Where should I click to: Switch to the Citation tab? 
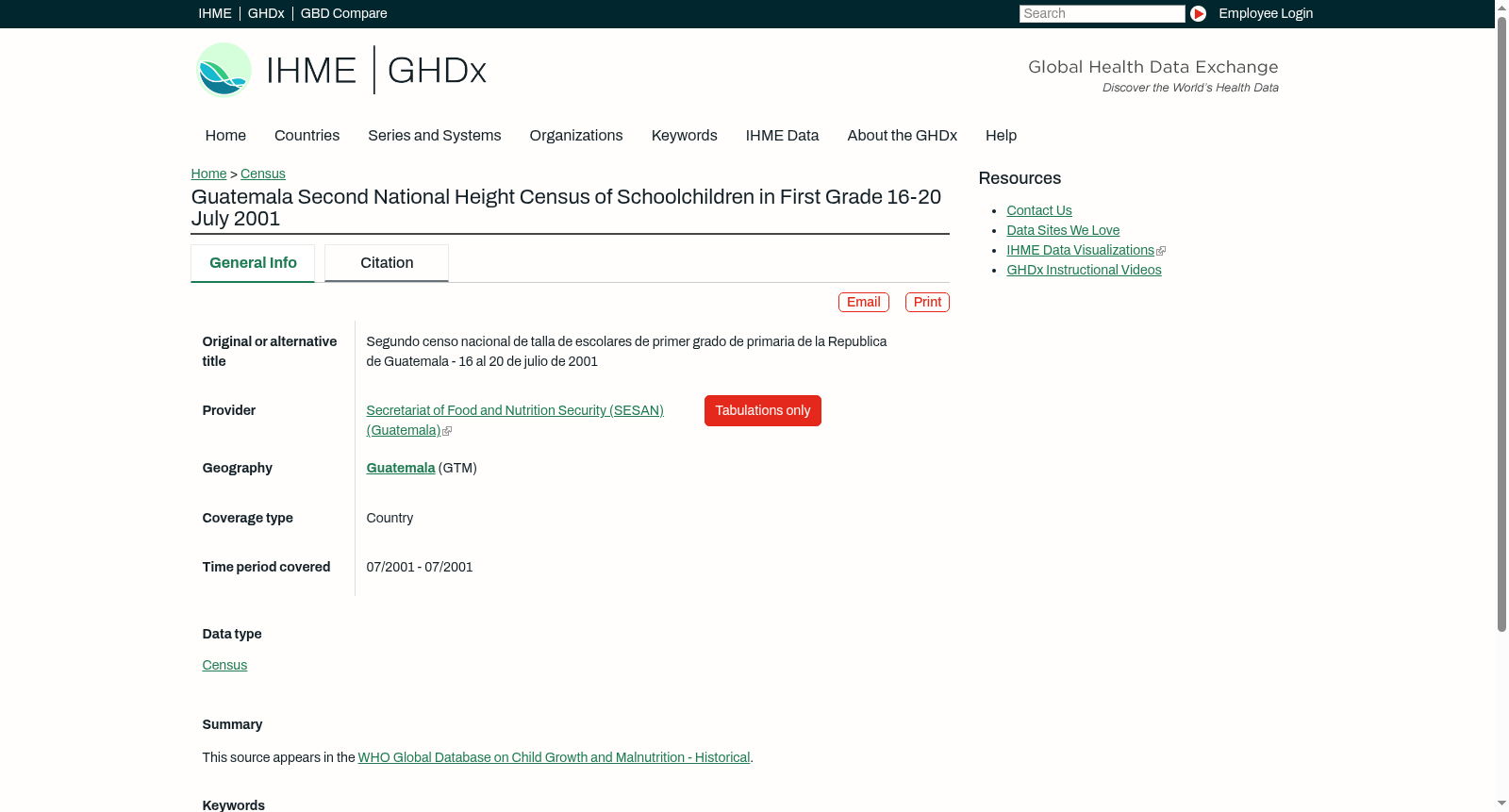(x=387, y=263)
